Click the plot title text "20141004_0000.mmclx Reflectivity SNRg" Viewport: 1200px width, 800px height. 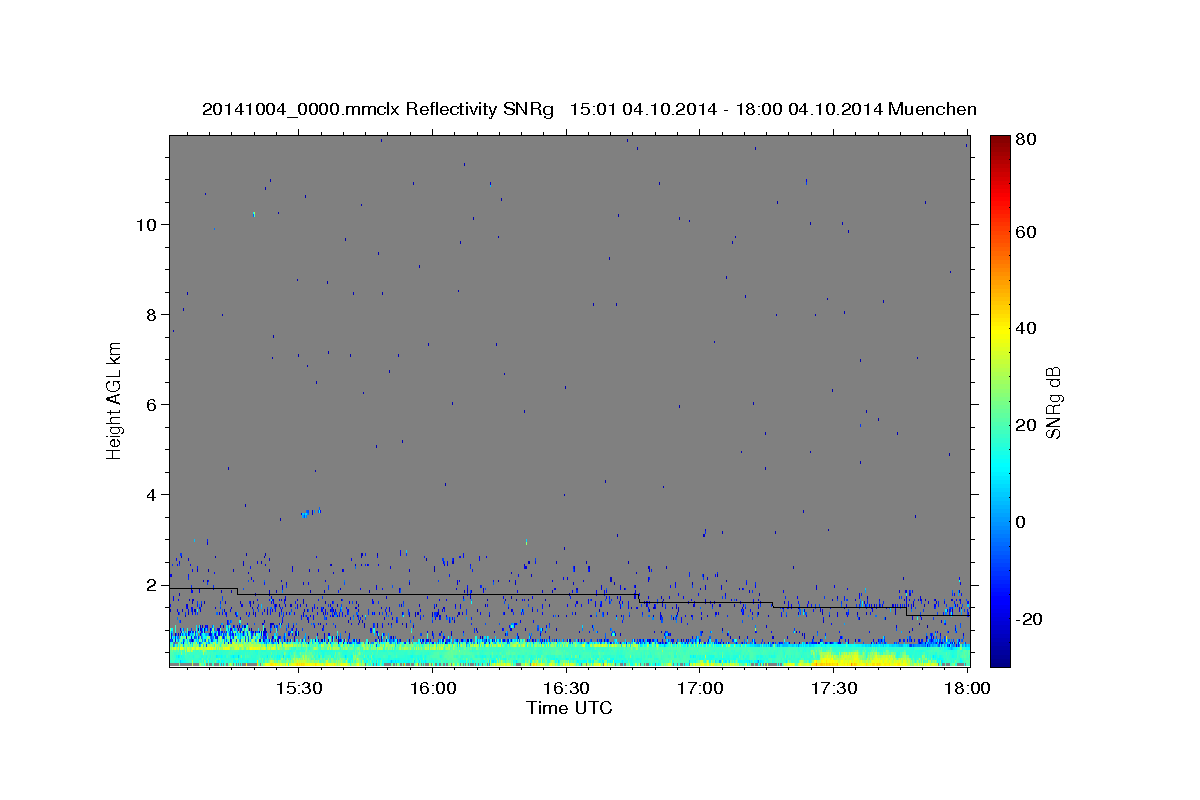coord(377,109)
